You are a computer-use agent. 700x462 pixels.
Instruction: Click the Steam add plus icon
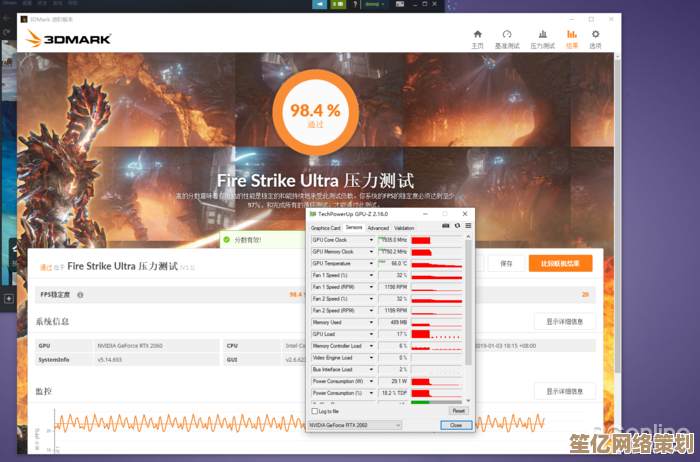click(8, 299)
